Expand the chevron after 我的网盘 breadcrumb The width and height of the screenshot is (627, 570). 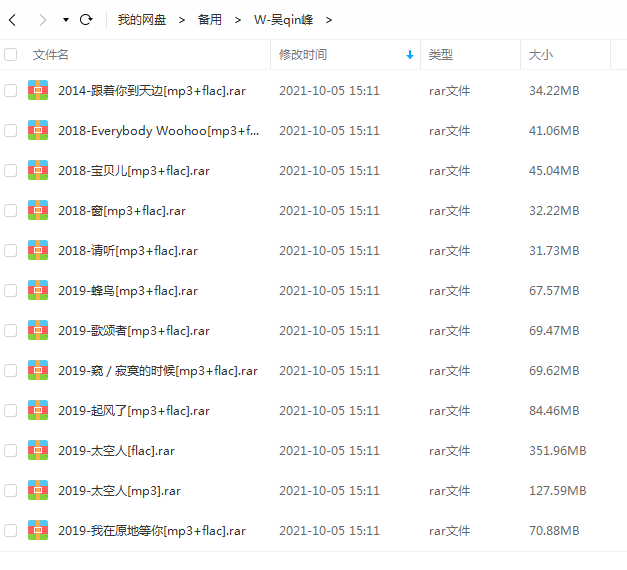coord(182,20)
